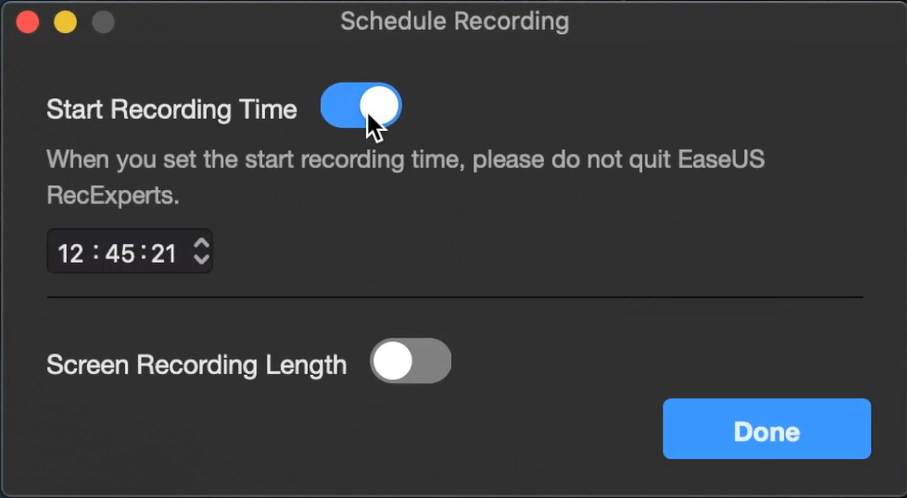Image resolution: width=907 pixels, height=498 pixels.
Task: Select the seconds value 21
Action: (x=164, y=253)
